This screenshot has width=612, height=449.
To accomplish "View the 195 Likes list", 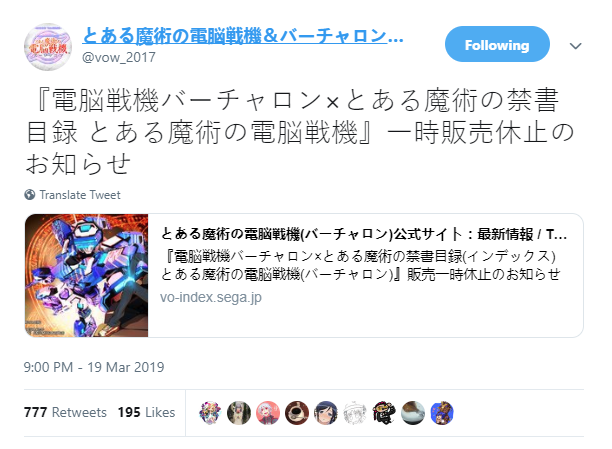I will [146, 412].
